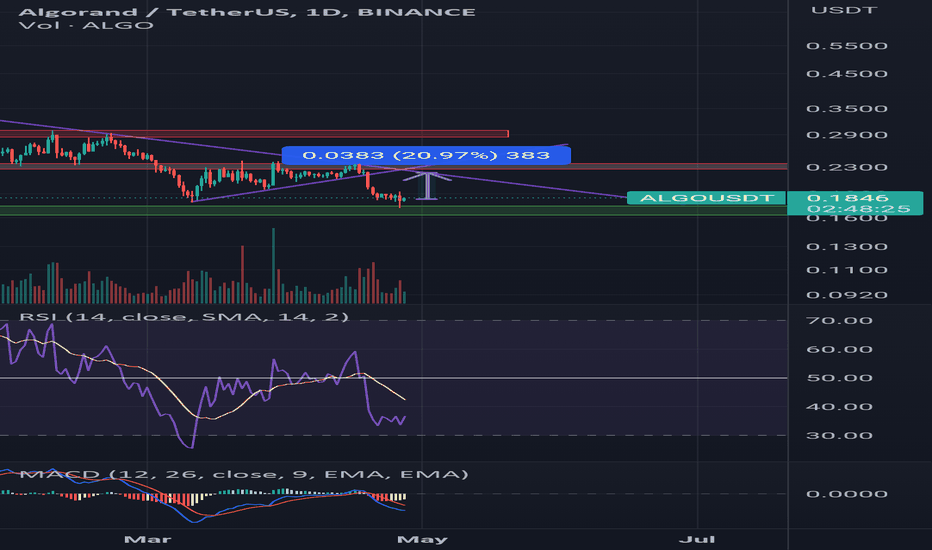Screen dimensions: 932x550
Task: Select the upper red resistance zone rectangle
Action: click(x=254, y=134)
